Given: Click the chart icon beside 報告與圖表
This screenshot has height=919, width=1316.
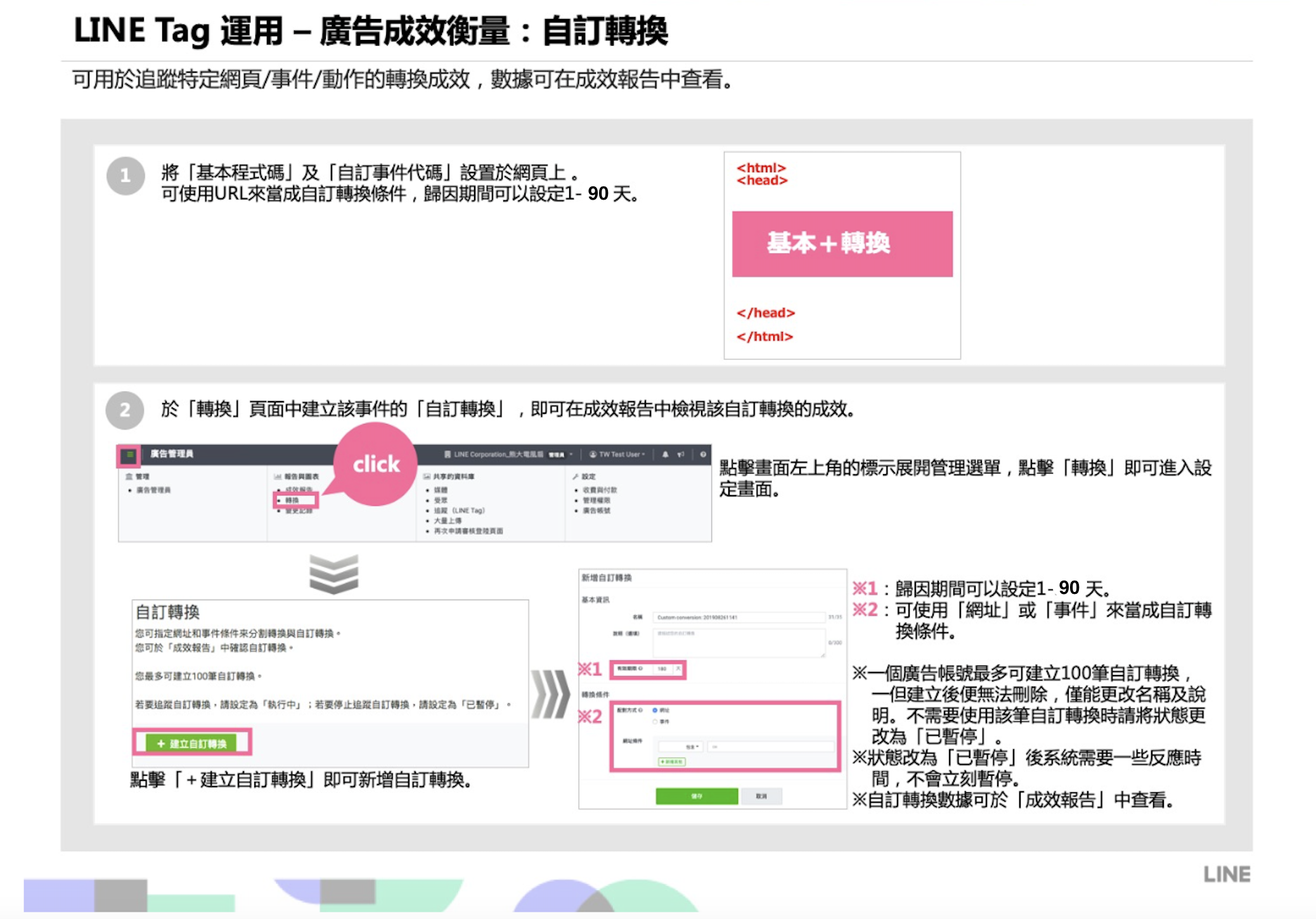Looking at the screenshot, I should pos(277,476).
